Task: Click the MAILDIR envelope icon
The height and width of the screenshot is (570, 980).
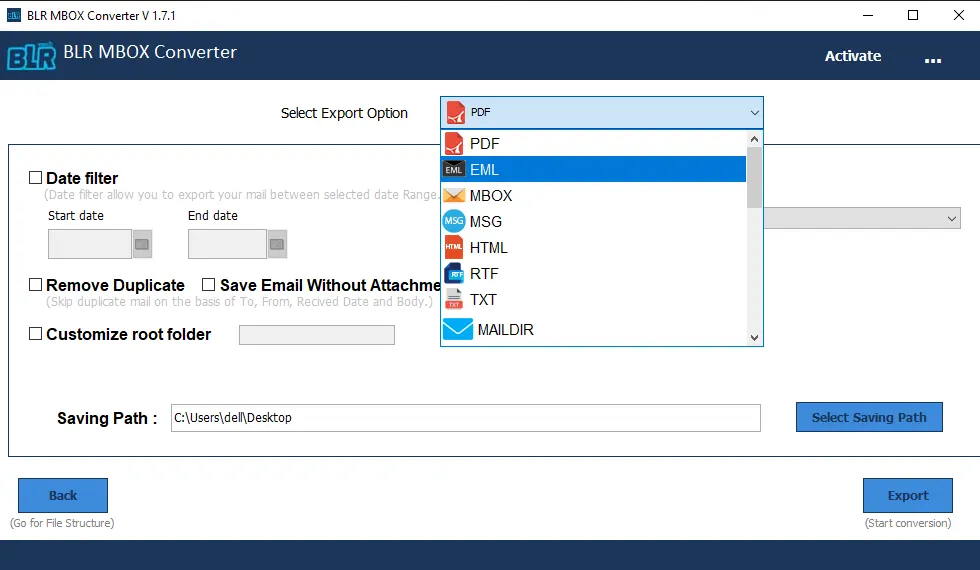Action: coord(458,329)
